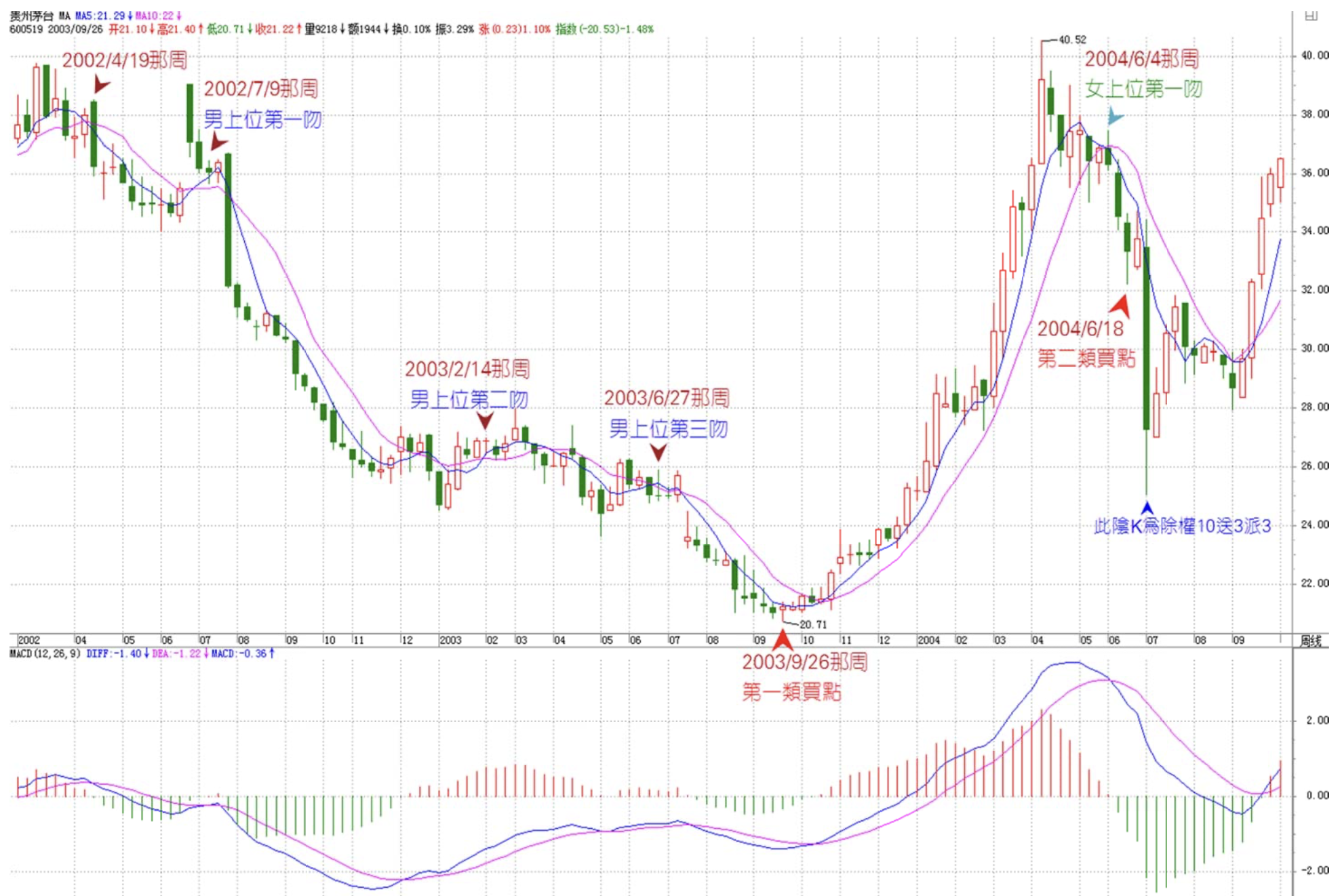Click the 贵州茅台 stock name

pyautogui.click(x=31, y=16)
